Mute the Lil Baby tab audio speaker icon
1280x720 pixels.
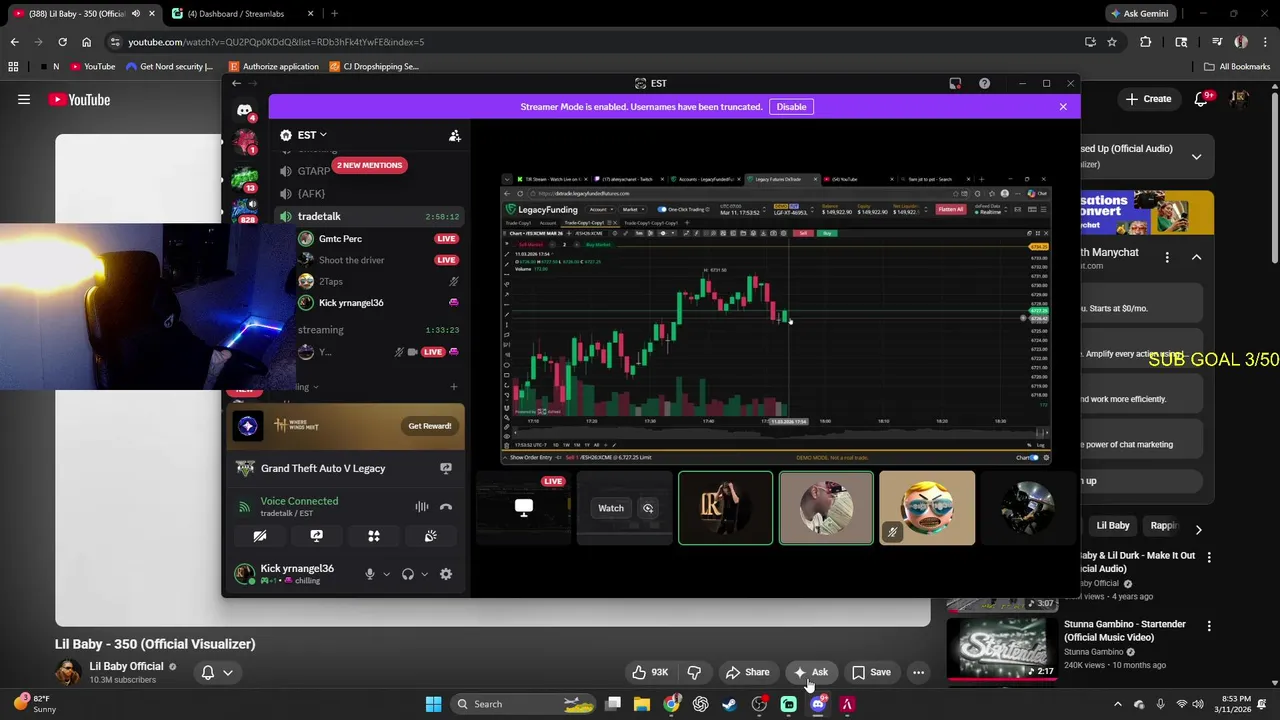coord(135,14)
